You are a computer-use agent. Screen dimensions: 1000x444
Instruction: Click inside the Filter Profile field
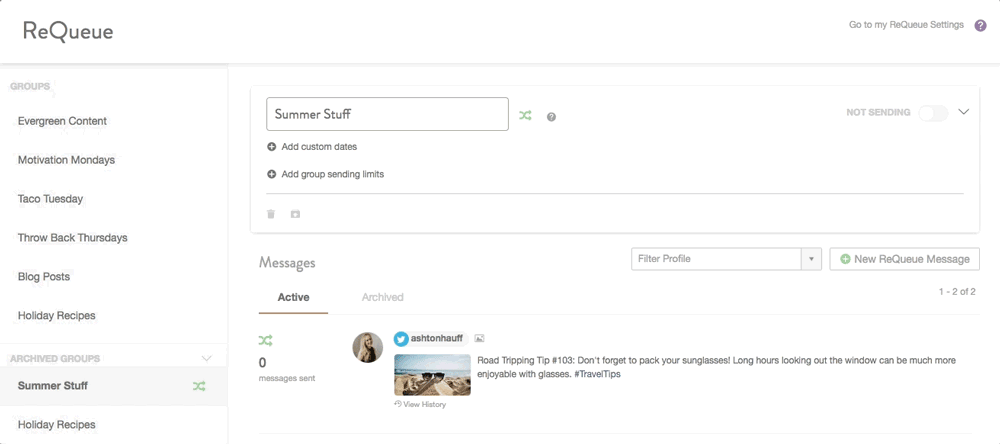(x=716, y=259)
